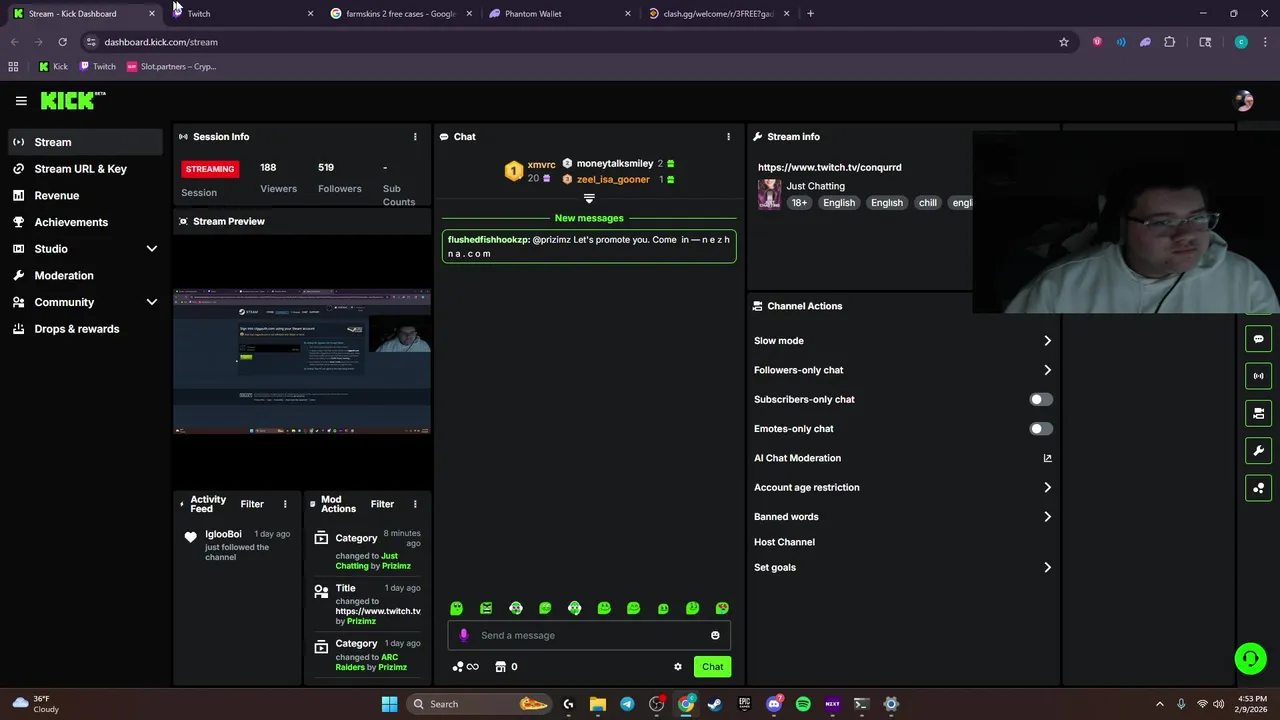Viewport: 1280px width, 720px height.
Task: Collapse the chat leaderboard arrow
Action: pyautogui.click(x=589, y=199)
